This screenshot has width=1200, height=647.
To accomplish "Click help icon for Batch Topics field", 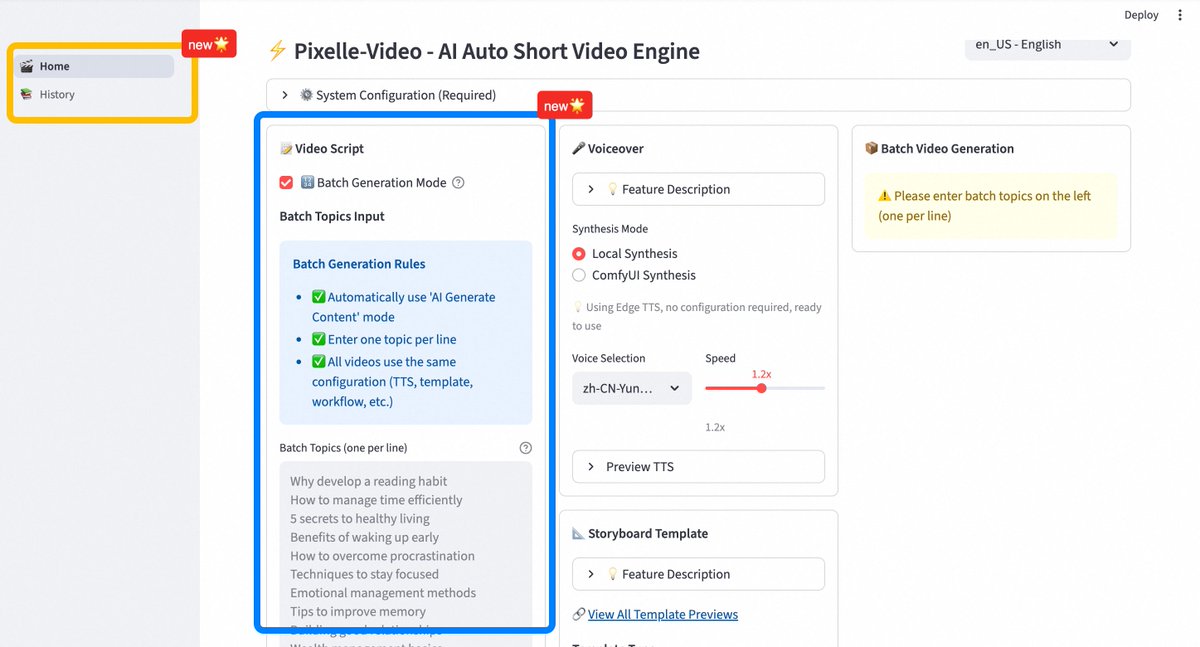I will pos(526,448).
